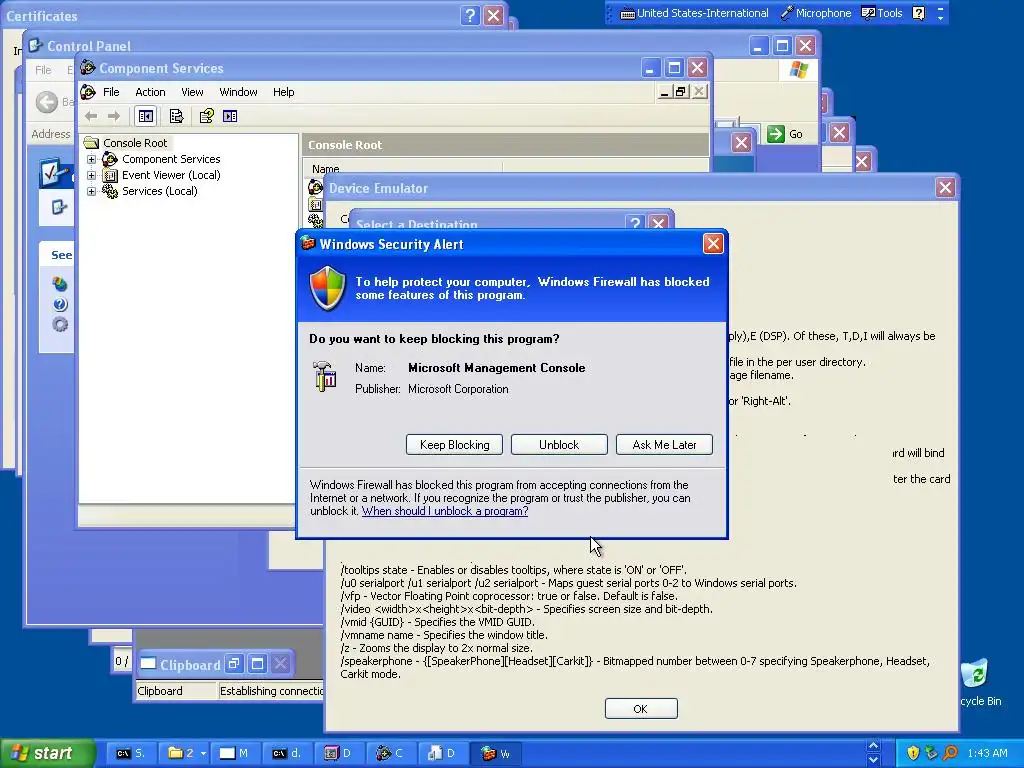Click the Services gears node icon
Viewport: 1024px width, 768px height.
tap(110, 191)
